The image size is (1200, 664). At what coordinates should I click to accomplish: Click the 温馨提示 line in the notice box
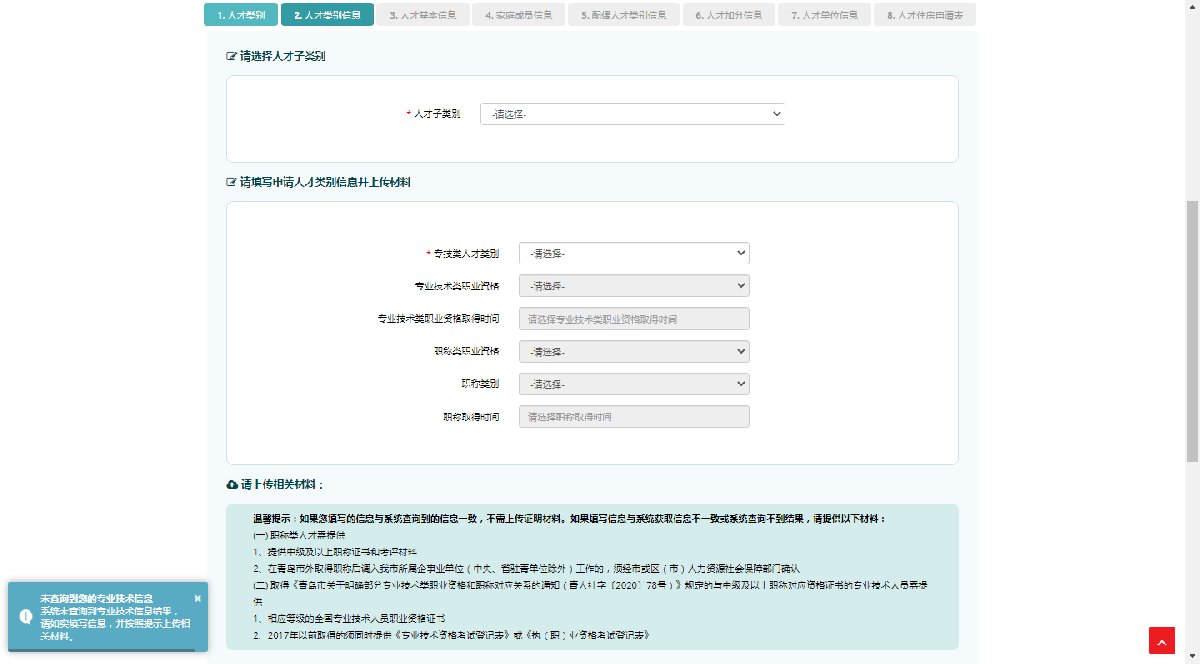569,519
